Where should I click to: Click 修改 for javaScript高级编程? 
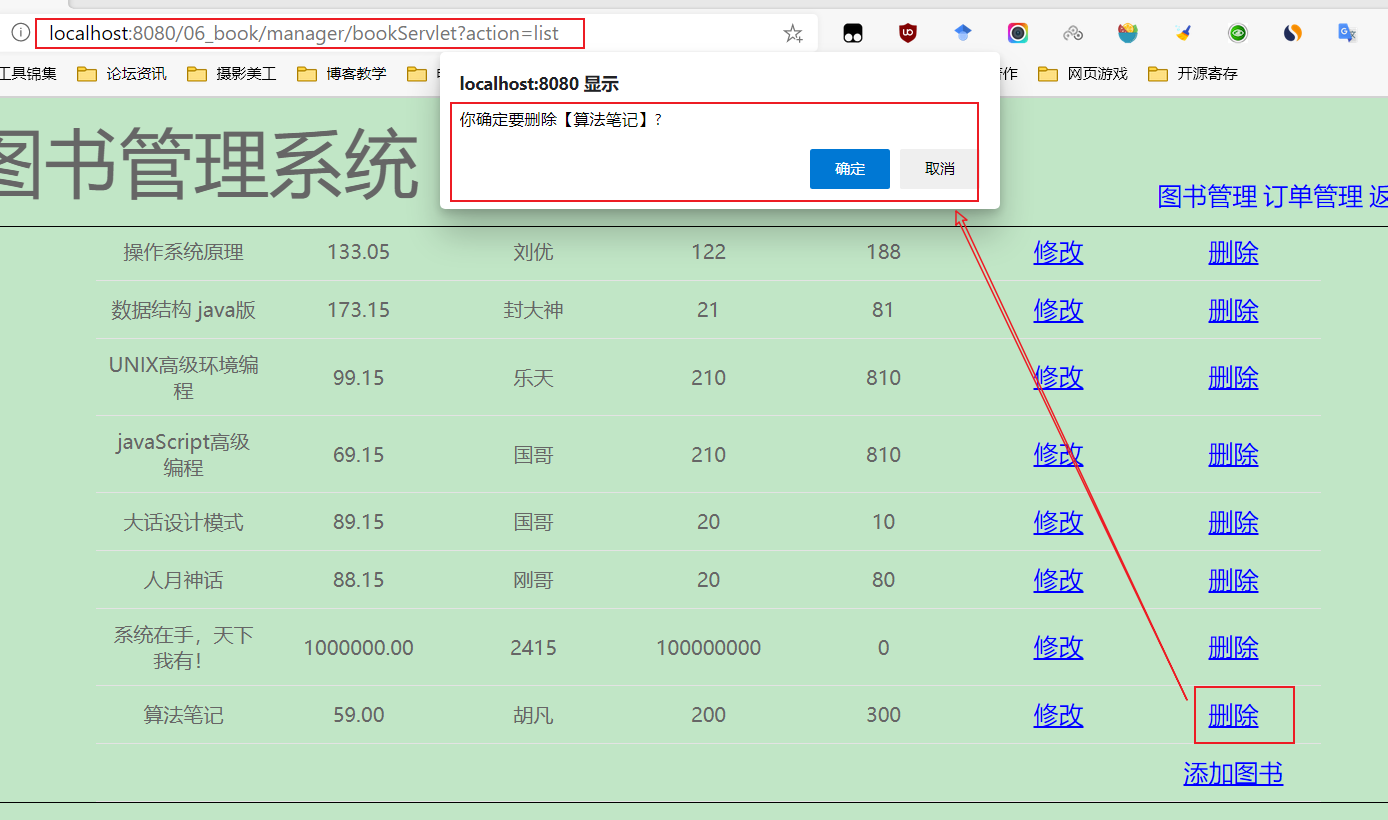pyautogui.click(x=1058, y=454)
